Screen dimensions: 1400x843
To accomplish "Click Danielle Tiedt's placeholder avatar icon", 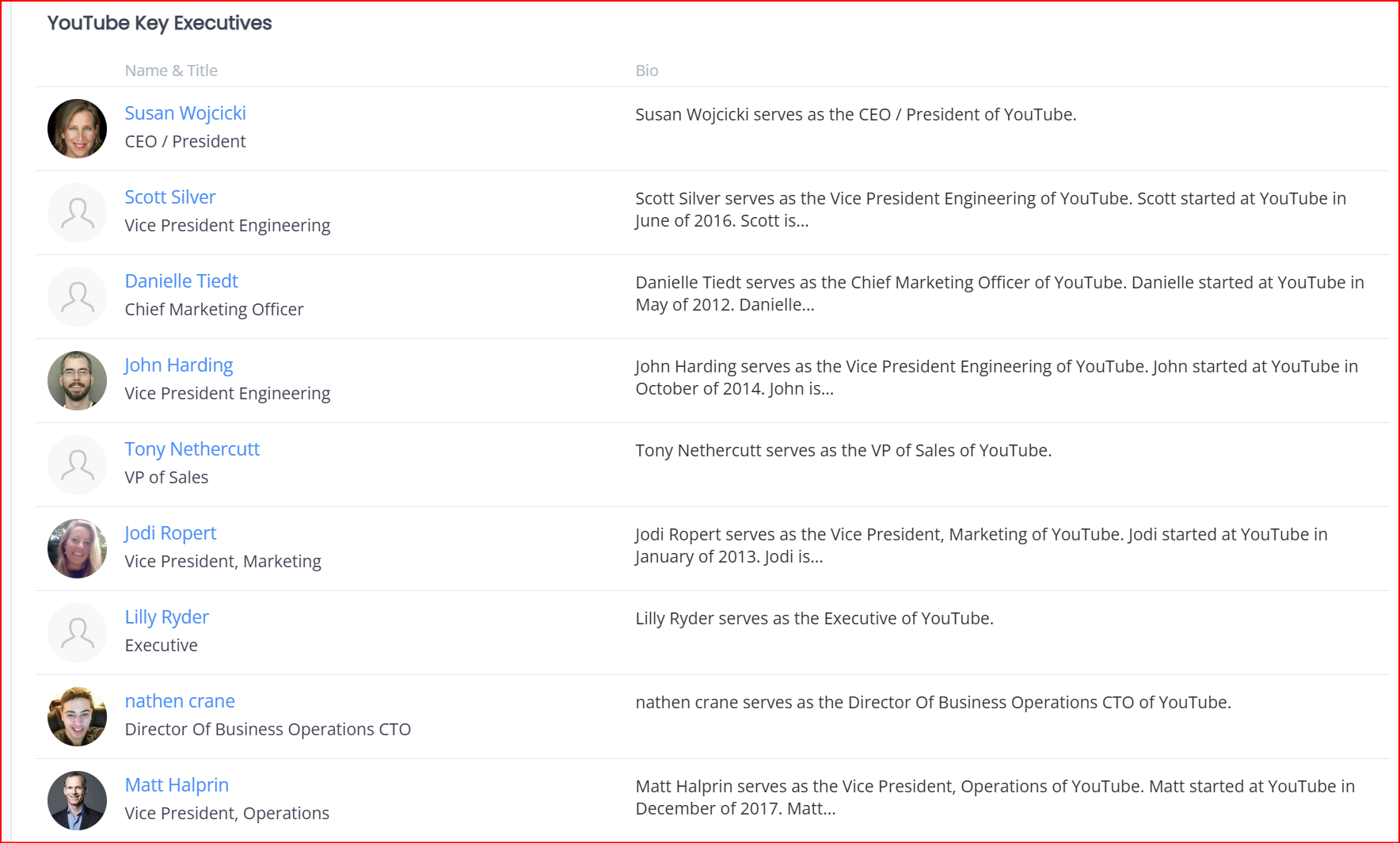I will tap(77, 296).
